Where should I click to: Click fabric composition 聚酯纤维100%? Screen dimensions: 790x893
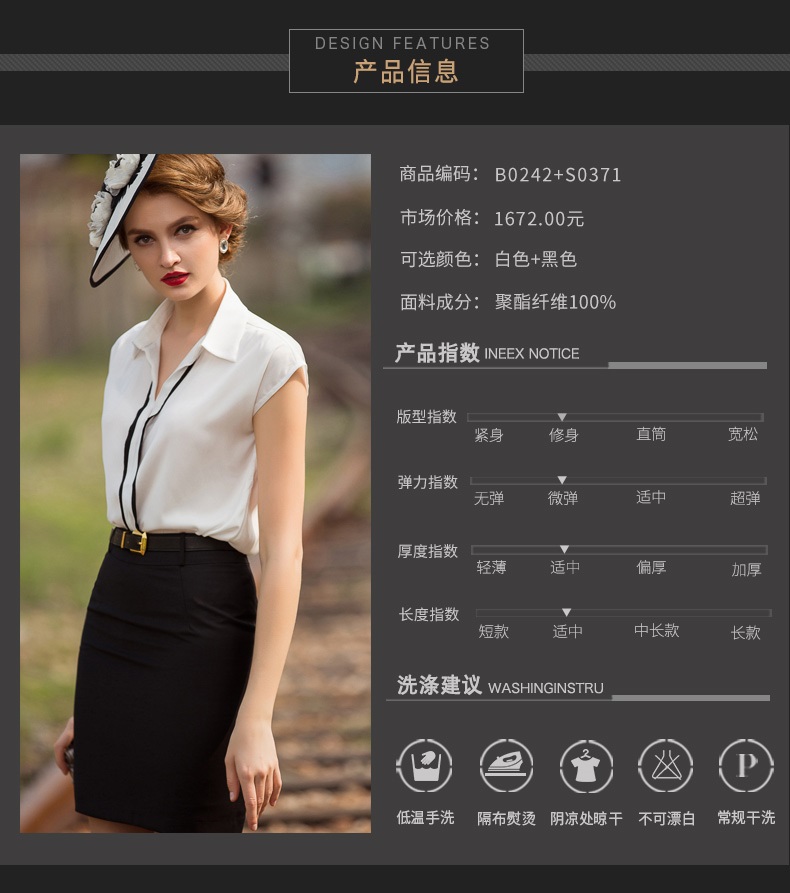click(x=555, y=302)
